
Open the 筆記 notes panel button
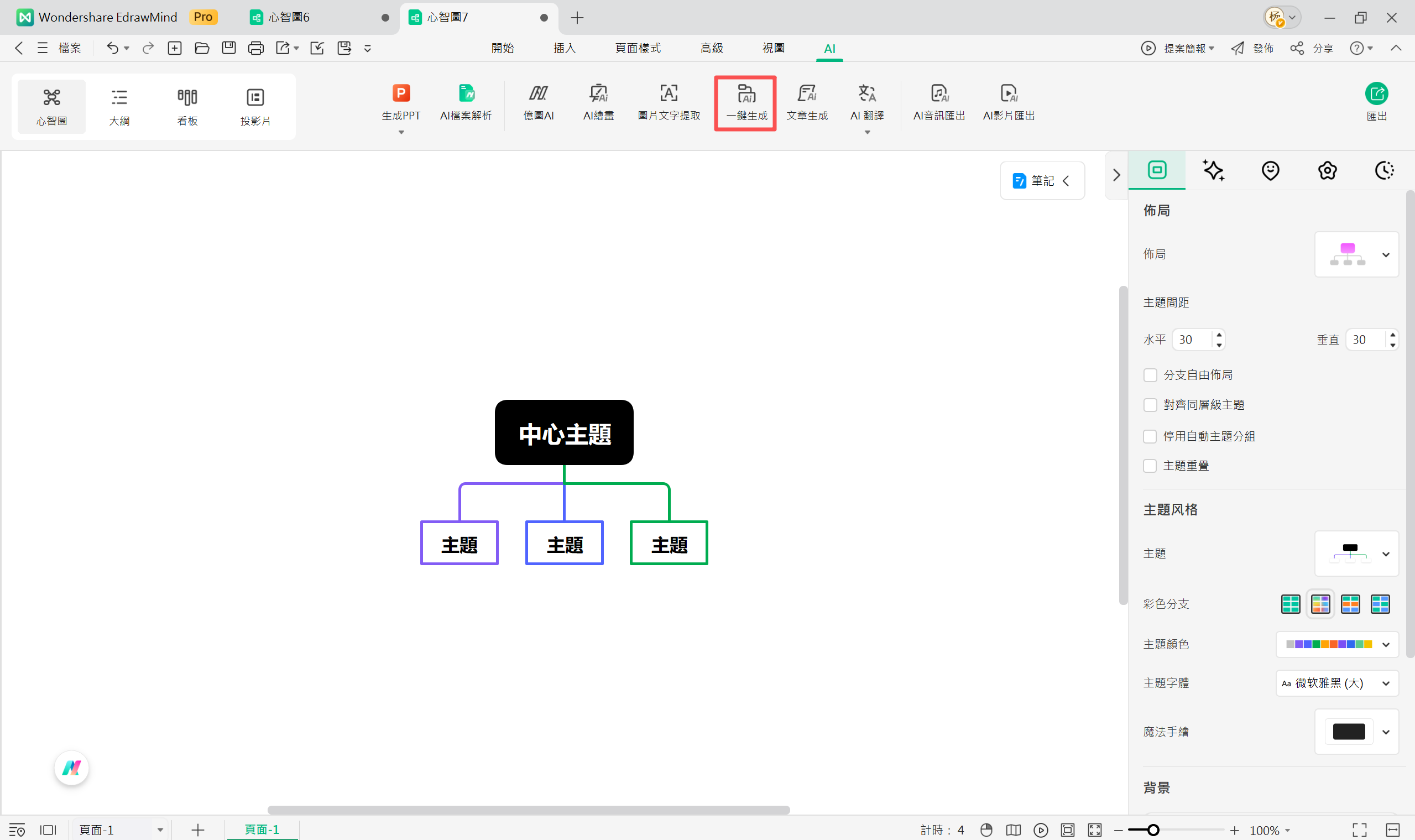pos(1042,181)
